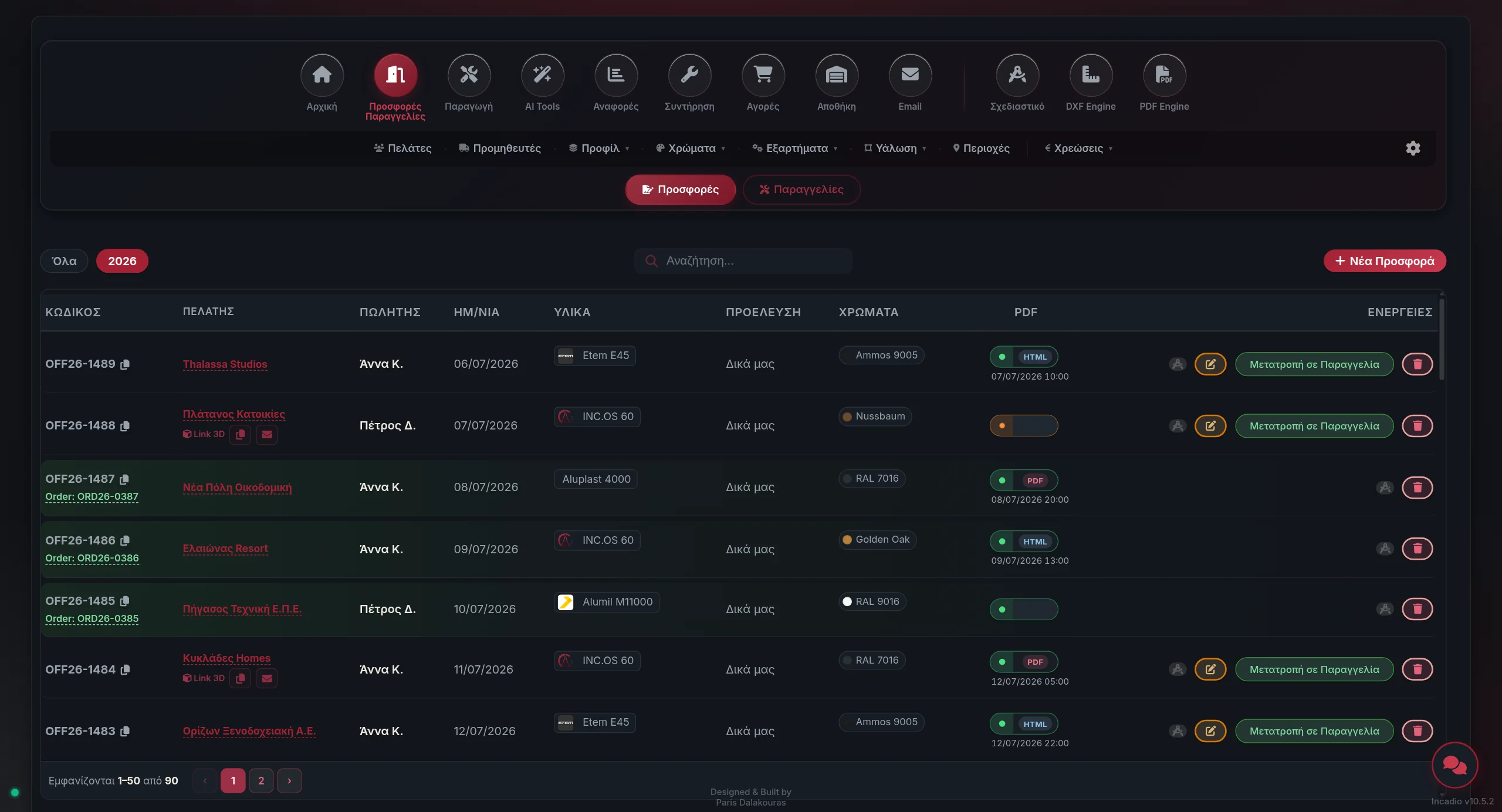Open the Thalassa Studios customer link
The width and height of the screenshot is (1502, 812).
pos(225,364)
